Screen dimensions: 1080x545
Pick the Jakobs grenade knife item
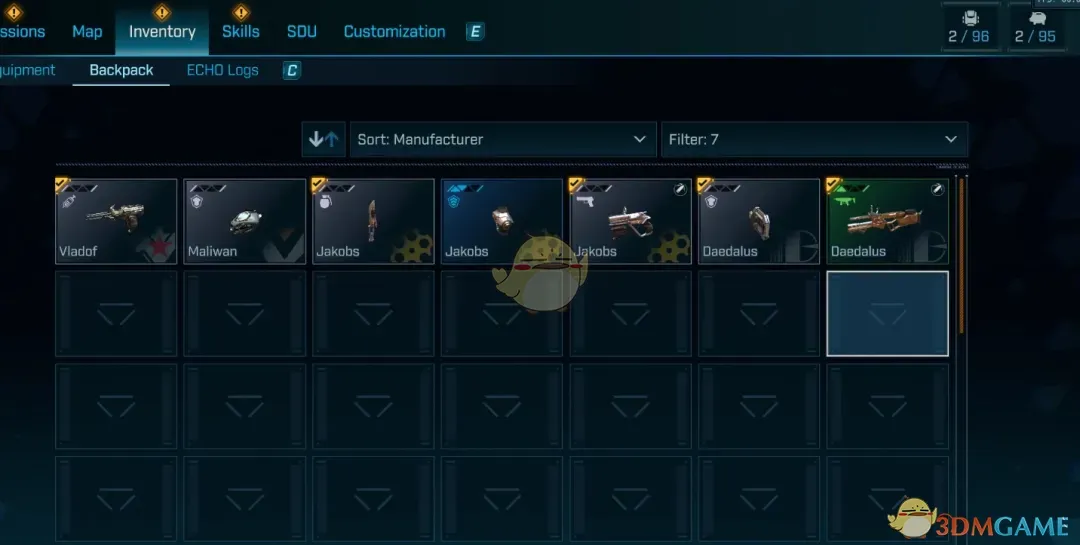pyautogui.click(x=373, y=221)
